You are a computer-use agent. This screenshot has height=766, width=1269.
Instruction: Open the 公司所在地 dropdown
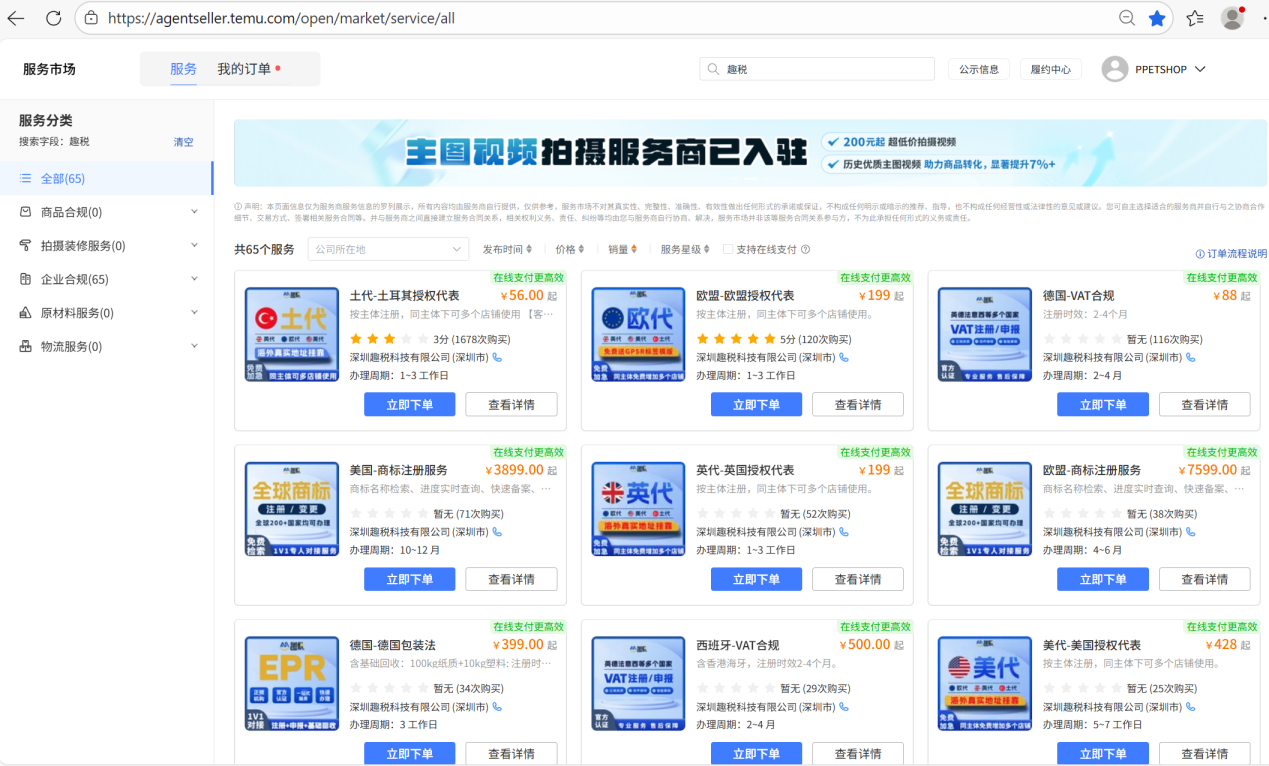click(388, 249)
